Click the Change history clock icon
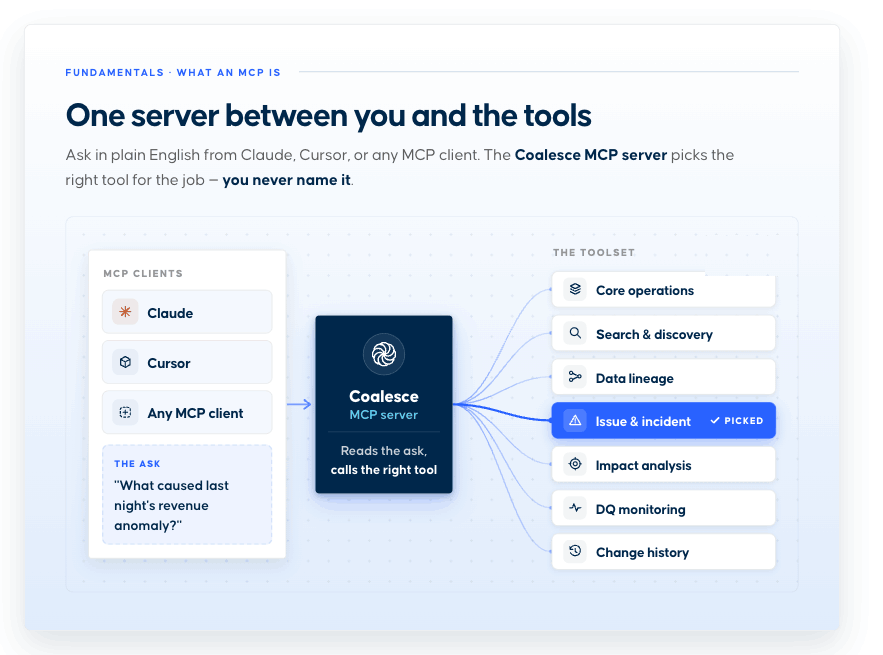Image resolution: width=883 pixels, height=655 pixels. pyautogui.click(x=575, y=551)
